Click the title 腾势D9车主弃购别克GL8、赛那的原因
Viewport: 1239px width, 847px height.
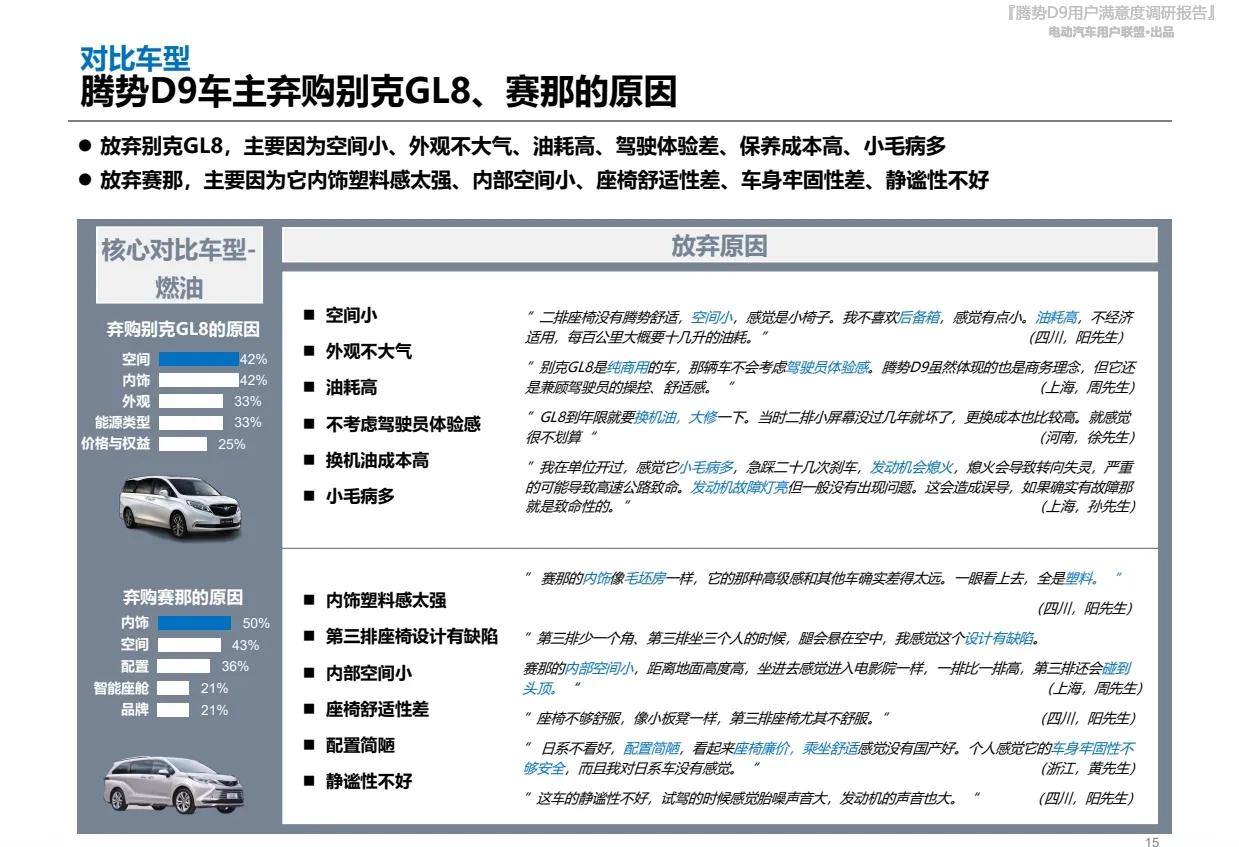pos(378,92)
